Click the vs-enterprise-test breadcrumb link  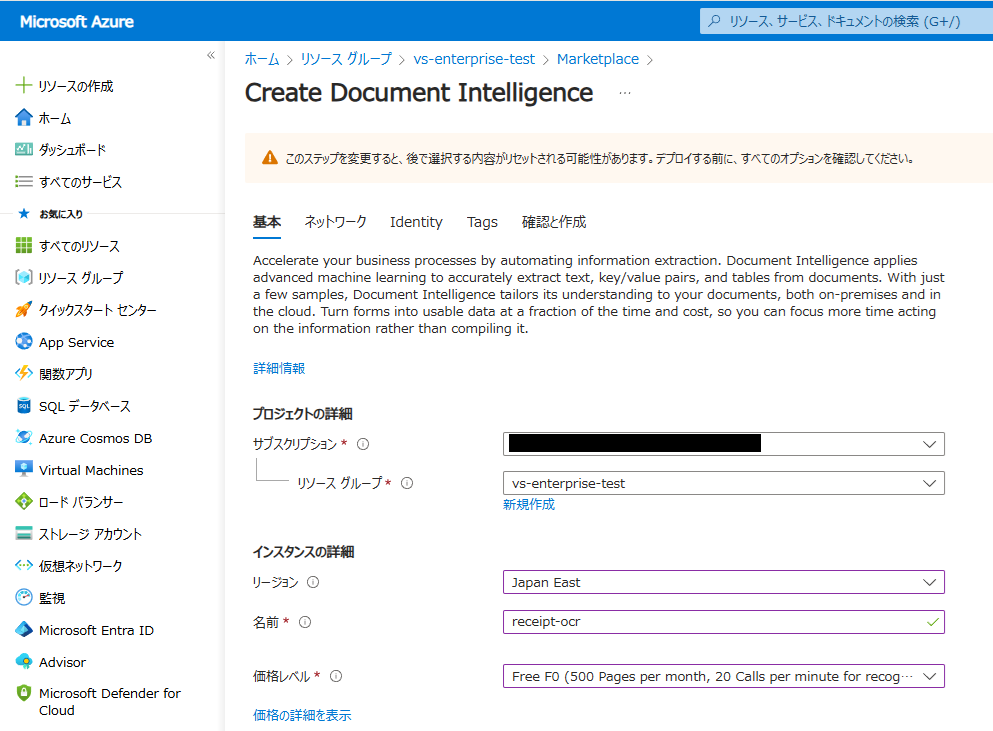pyautogui.click(x=474, y=59)
